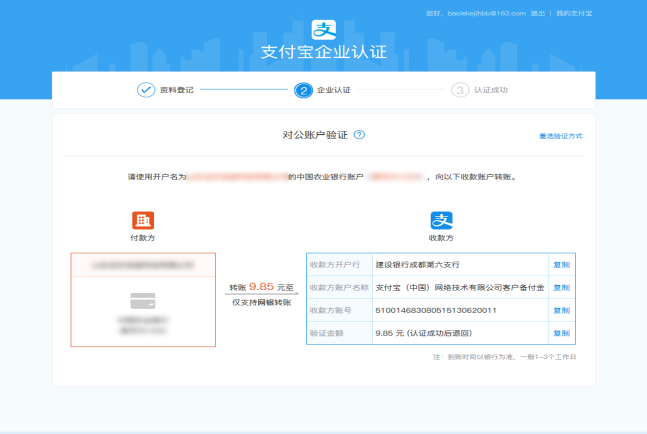Click the orange payer building icon
647x434 pixels.
coord(143,220)
